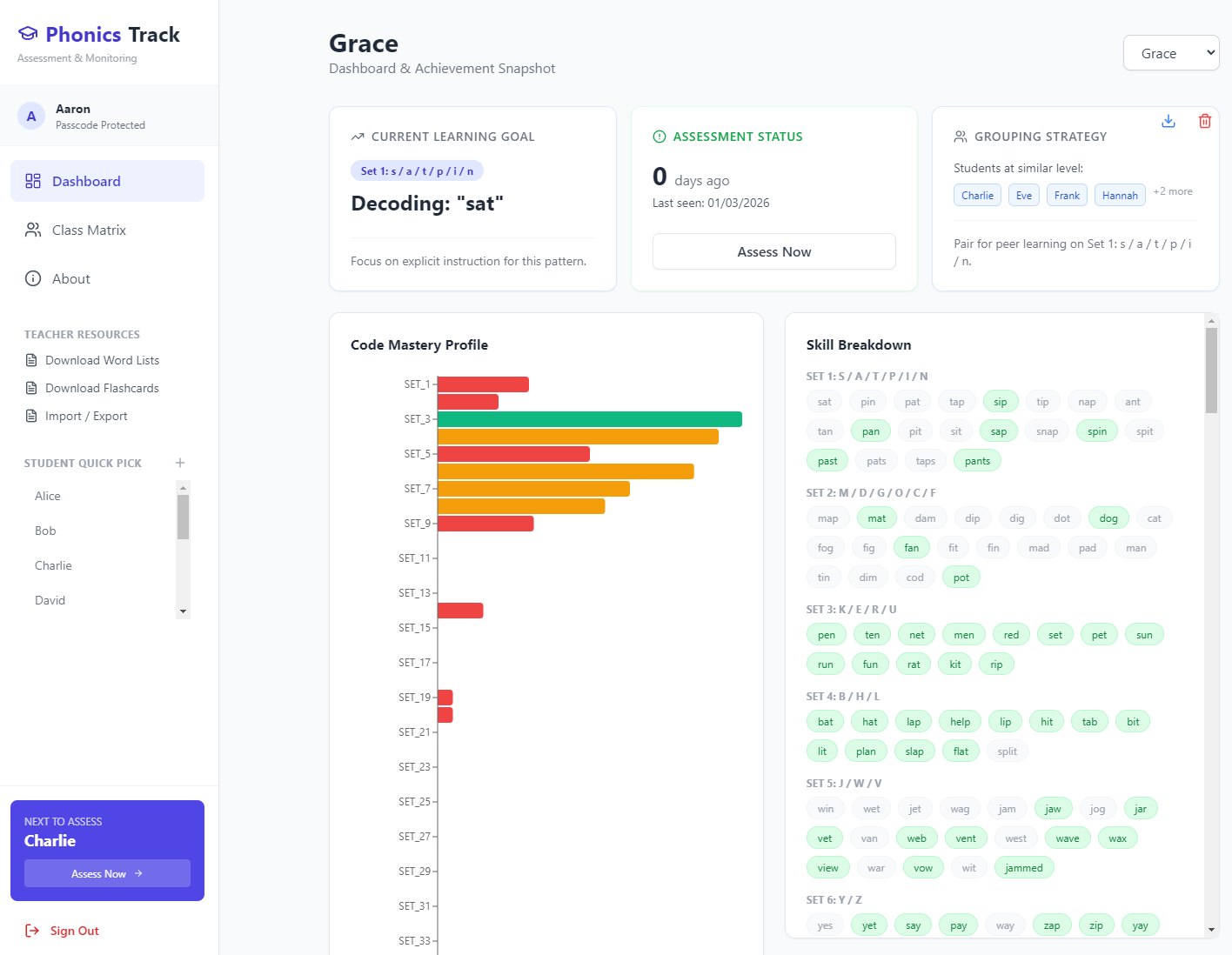1232x955 pixels.
Task: Click the Import / Export file icon
Action: click(31, 416)
